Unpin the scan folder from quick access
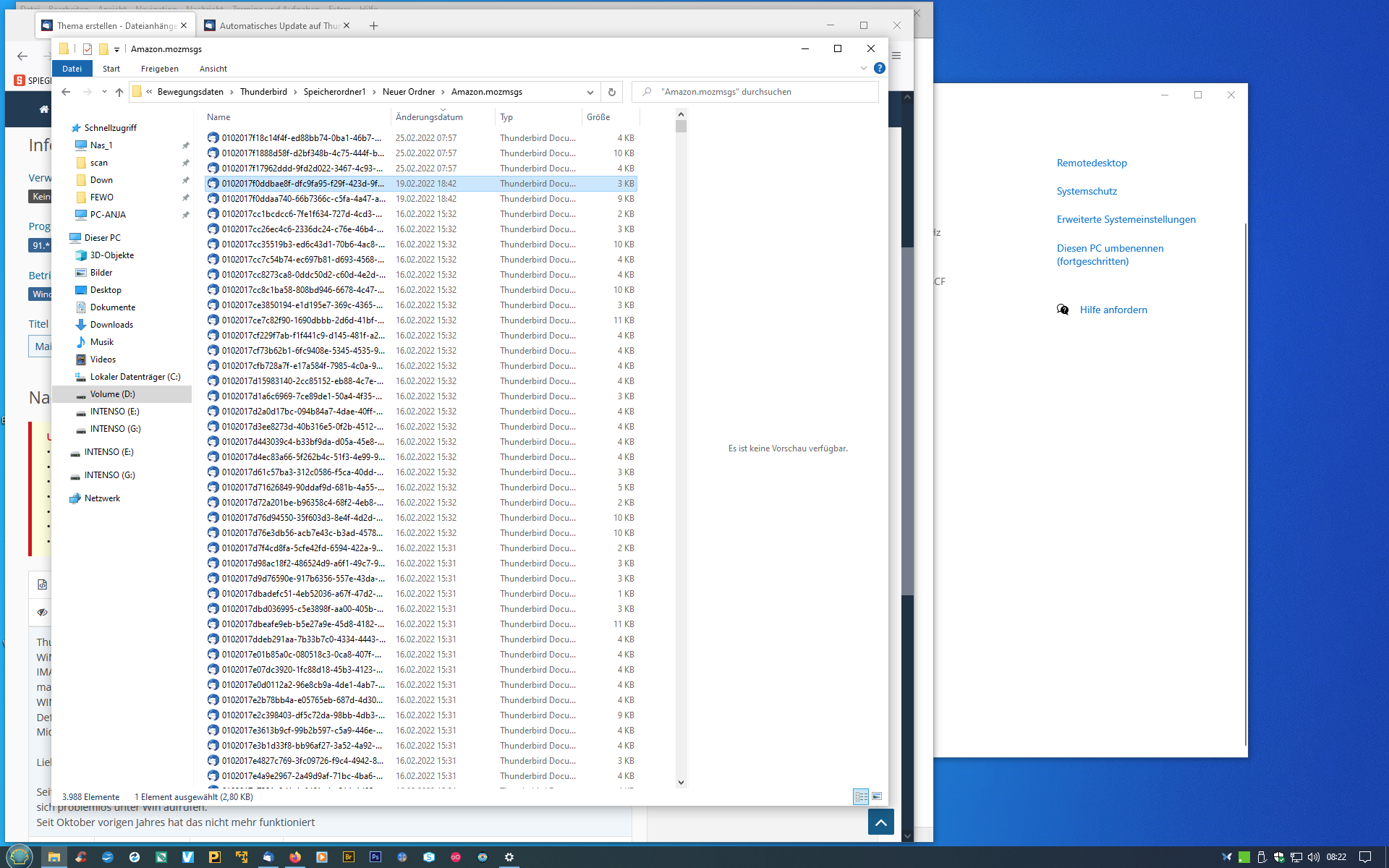 185,163
